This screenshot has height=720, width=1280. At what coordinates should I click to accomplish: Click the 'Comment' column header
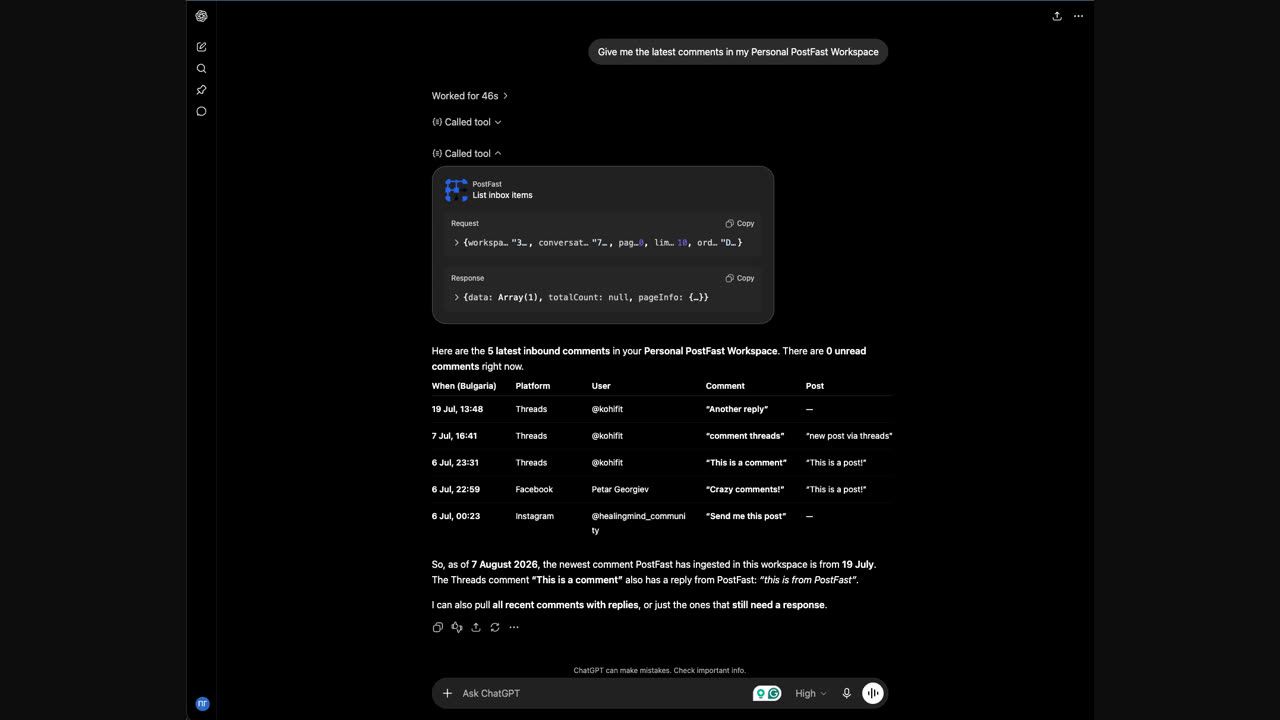(x=725, y=386)
